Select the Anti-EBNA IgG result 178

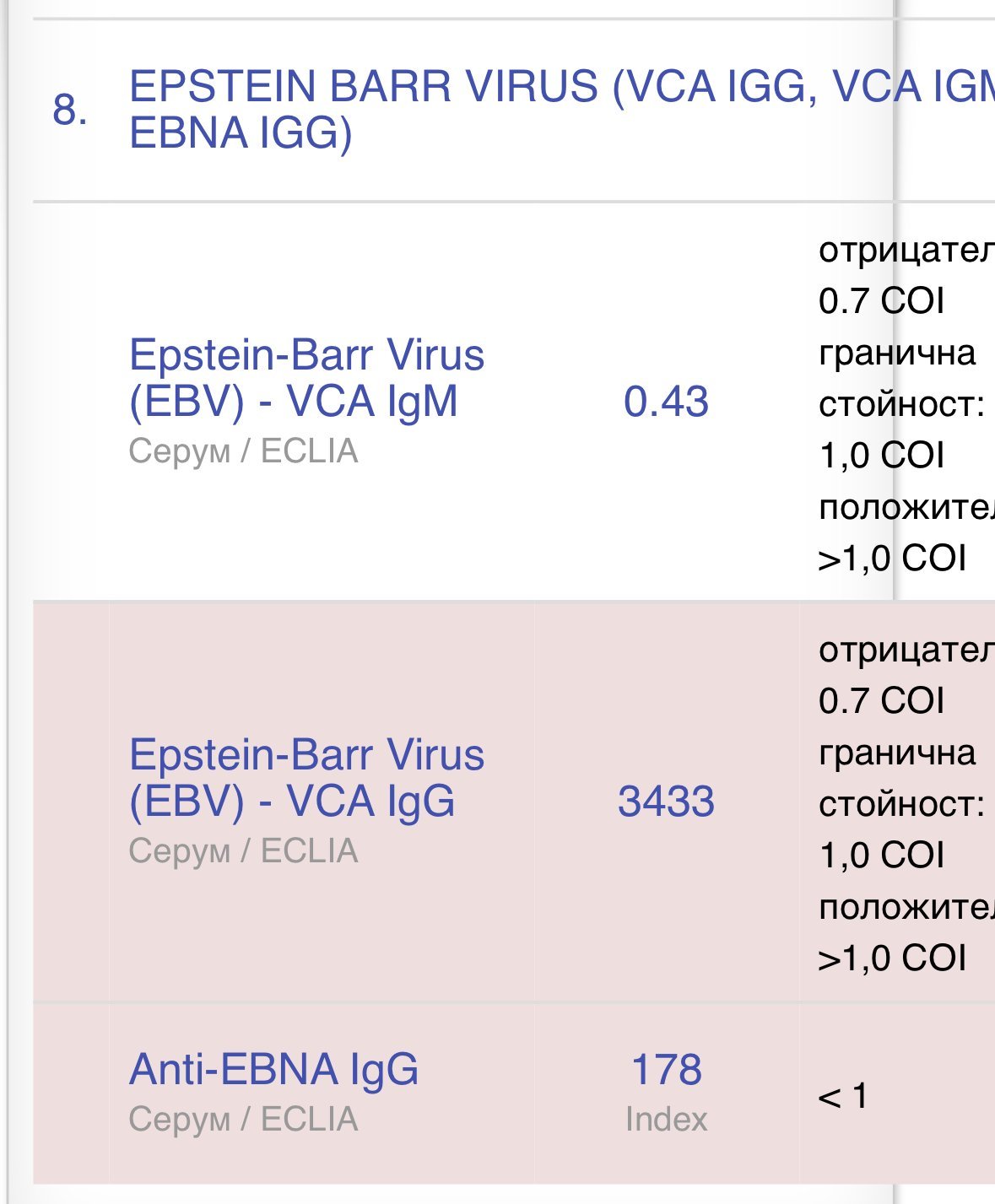click(666, 1069)
